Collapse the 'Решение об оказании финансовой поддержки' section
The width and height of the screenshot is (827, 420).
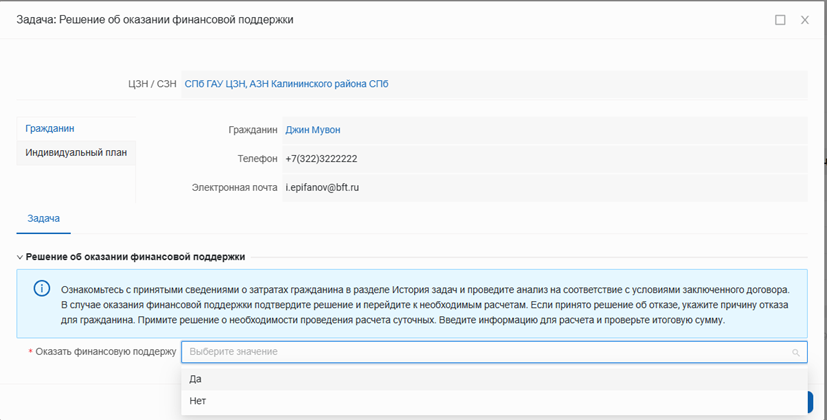pyautogui.click(x=20, y=257)
